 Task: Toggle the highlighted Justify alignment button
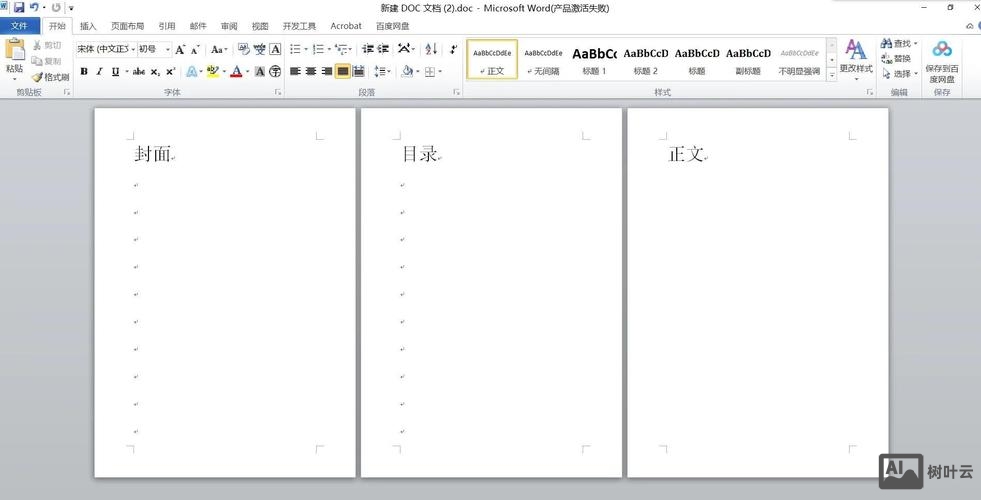click(x=342, y=71)
